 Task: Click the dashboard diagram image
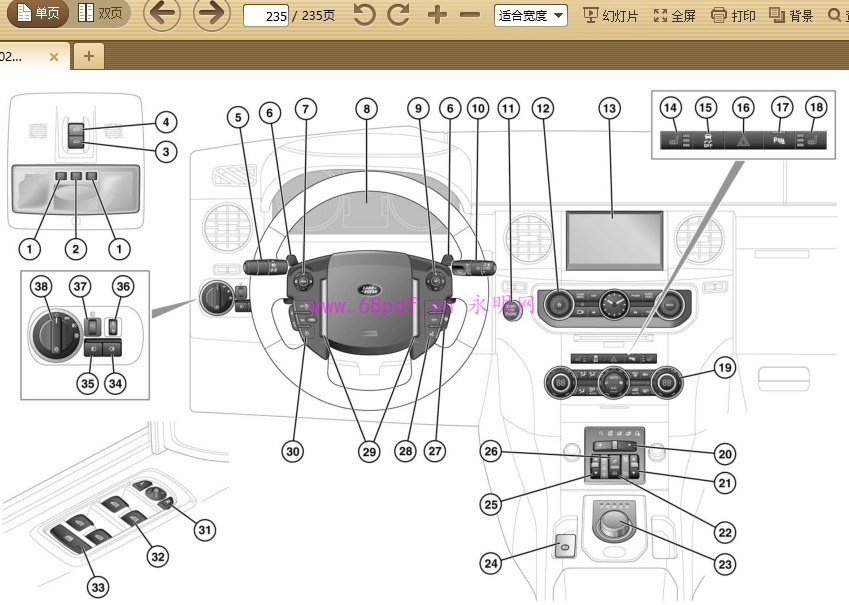[x=424, y=340]
